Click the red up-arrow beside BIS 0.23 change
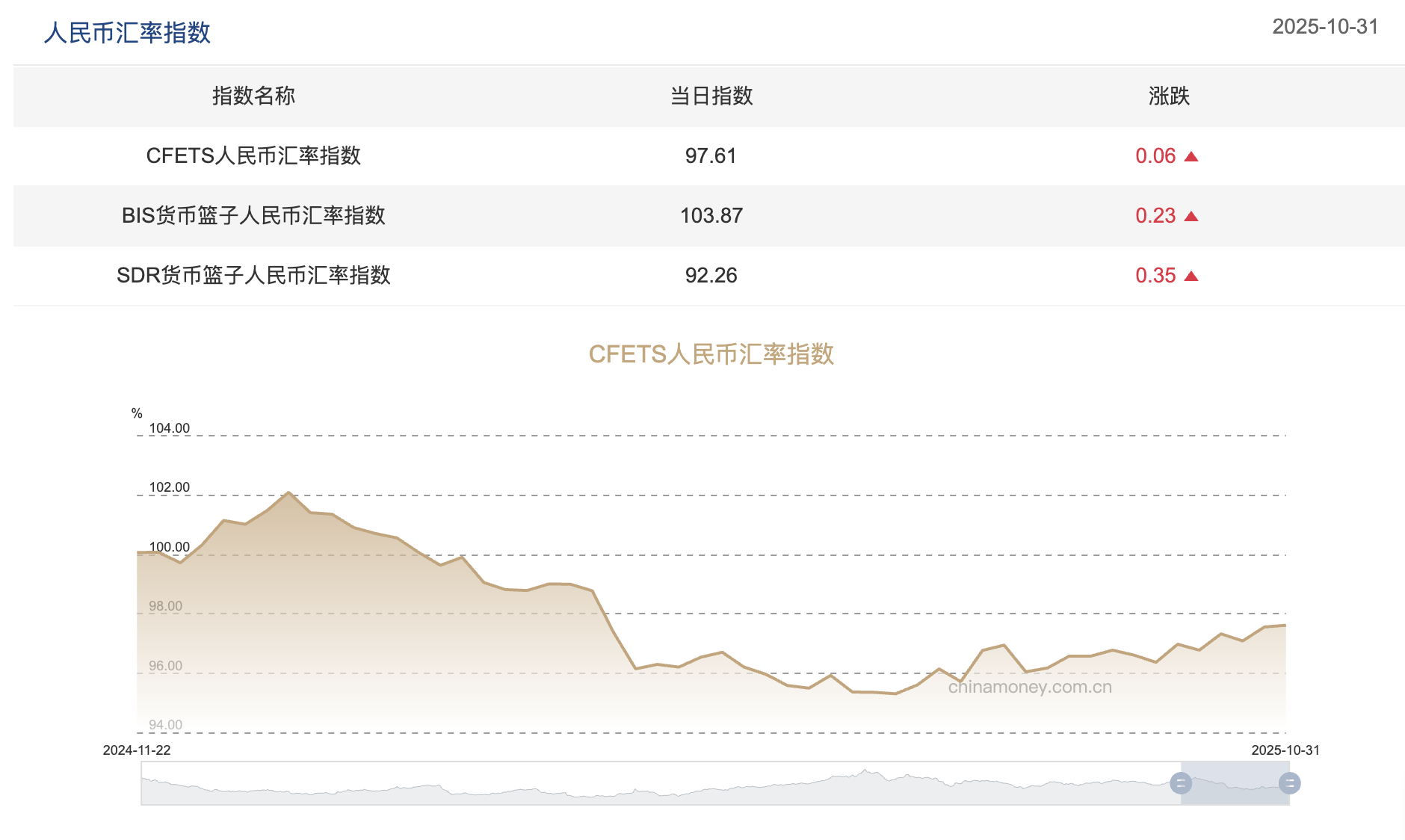1405x840 pixels. (x=1191, y=216)
